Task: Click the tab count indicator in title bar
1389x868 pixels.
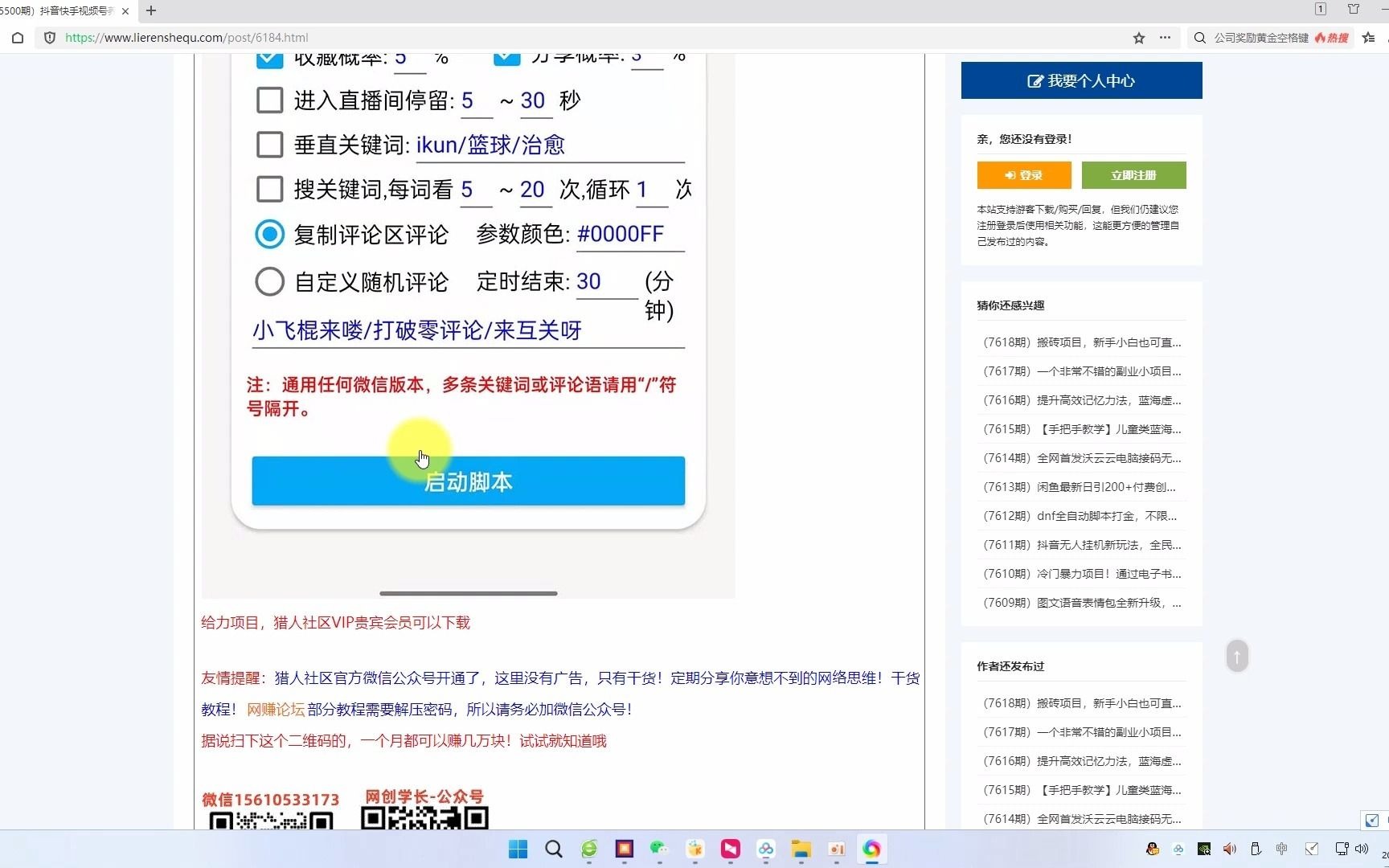Action: pyautogui.click(x=1320, y=9)
